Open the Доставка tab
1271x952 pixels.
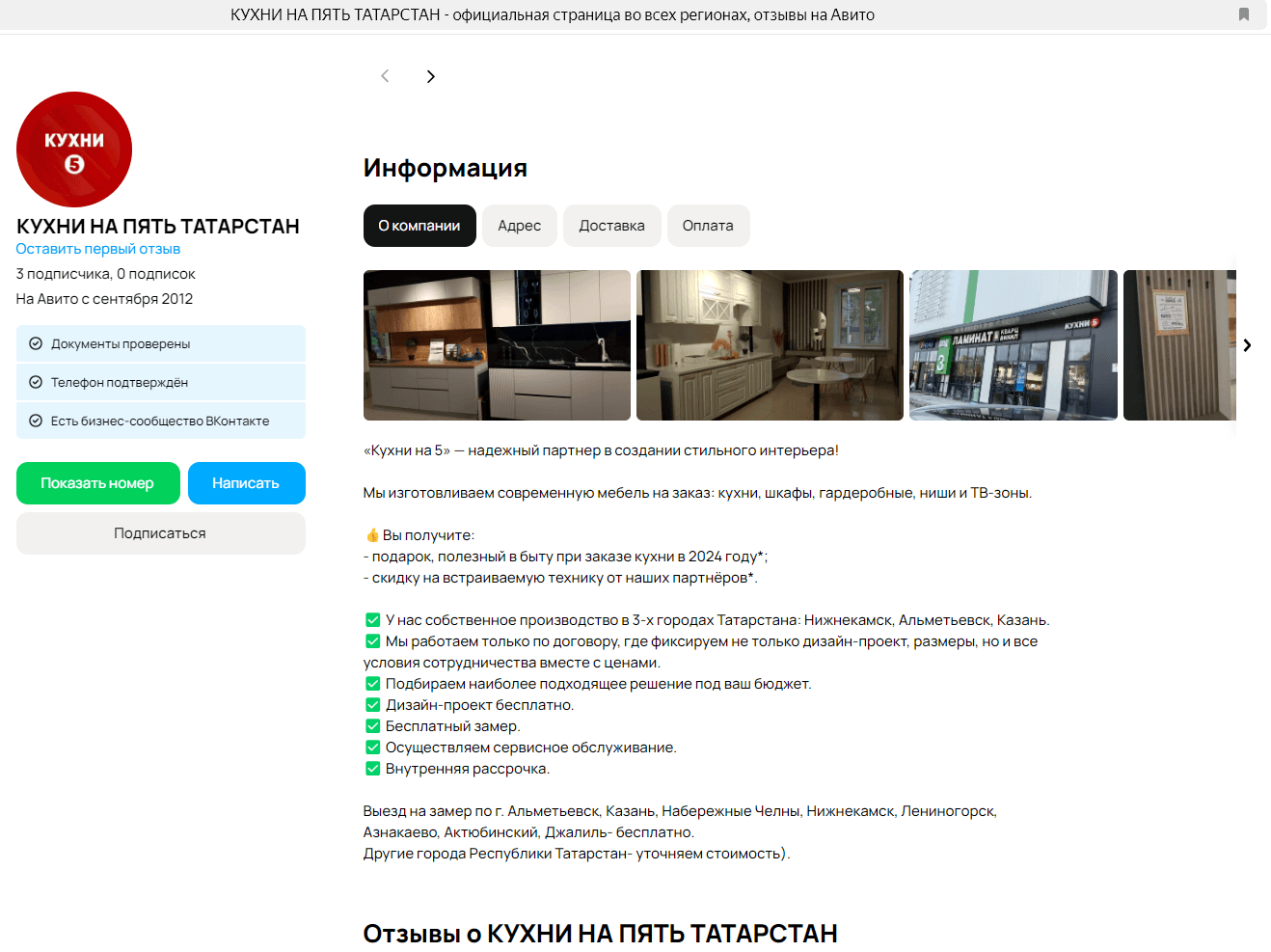click(x=612, y=226)
